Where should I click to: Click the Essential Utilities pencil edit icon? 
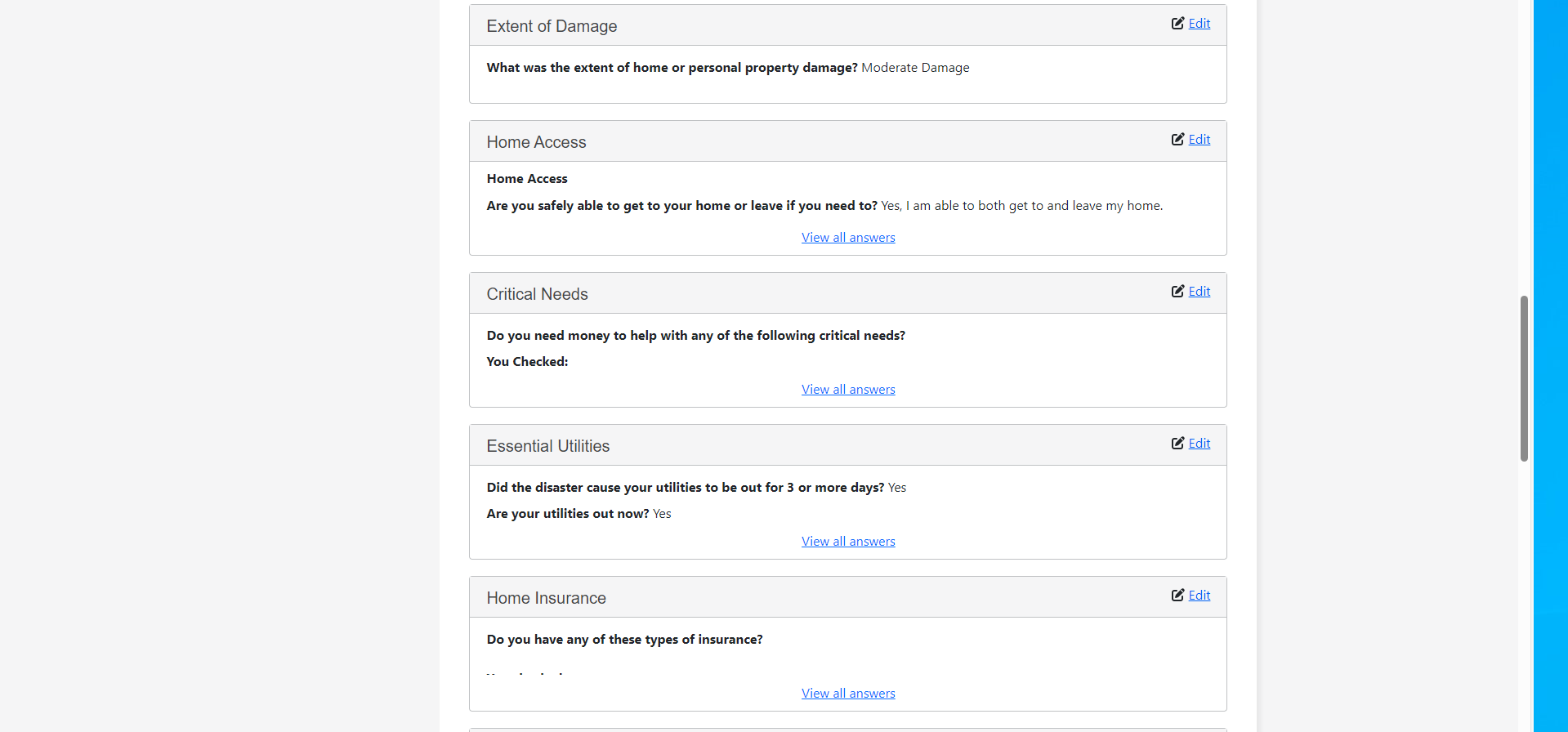point(1177,444)
